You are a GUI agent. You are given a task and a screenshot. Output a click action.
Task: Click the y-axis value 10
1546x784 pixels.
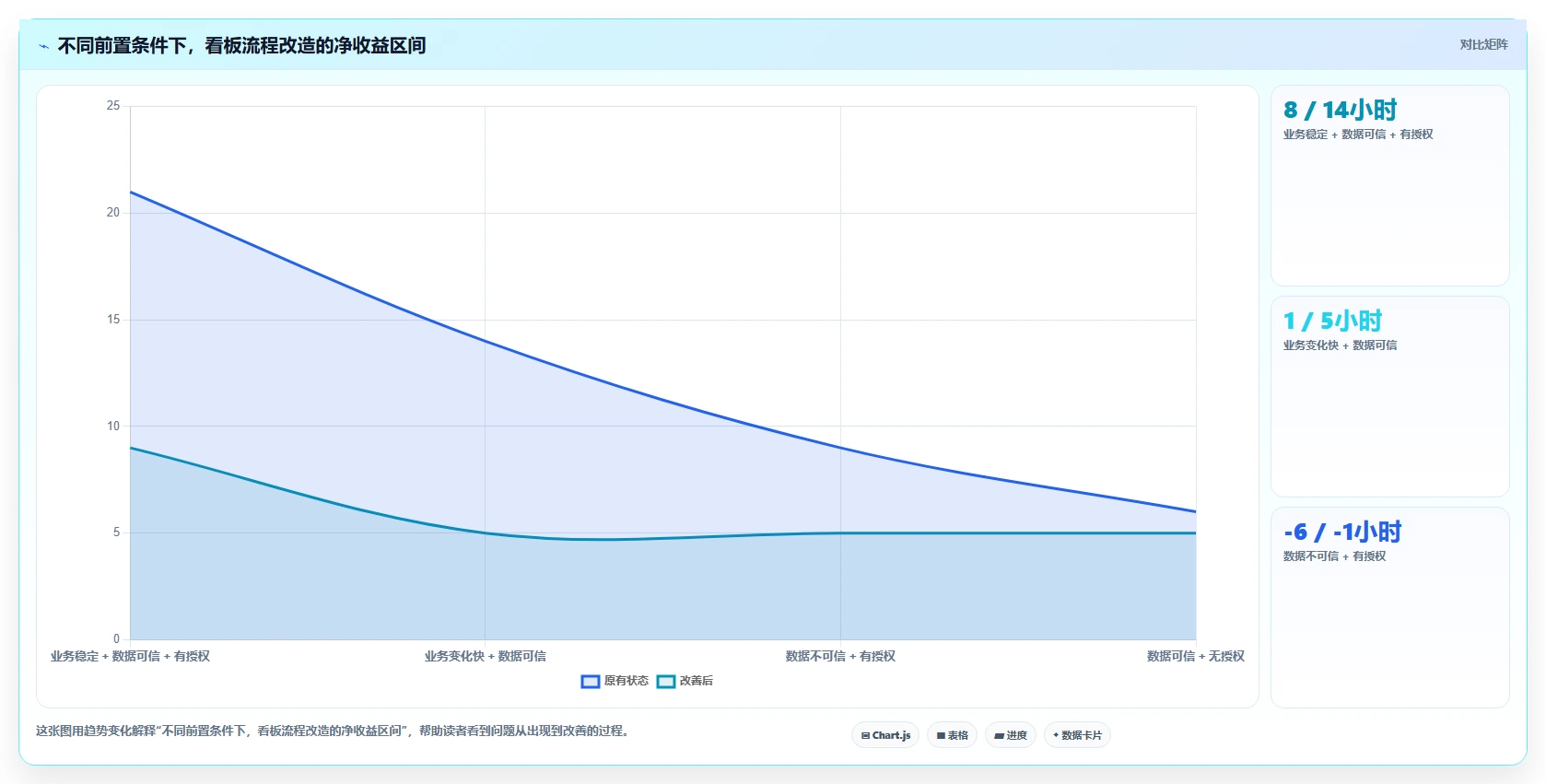112,426
